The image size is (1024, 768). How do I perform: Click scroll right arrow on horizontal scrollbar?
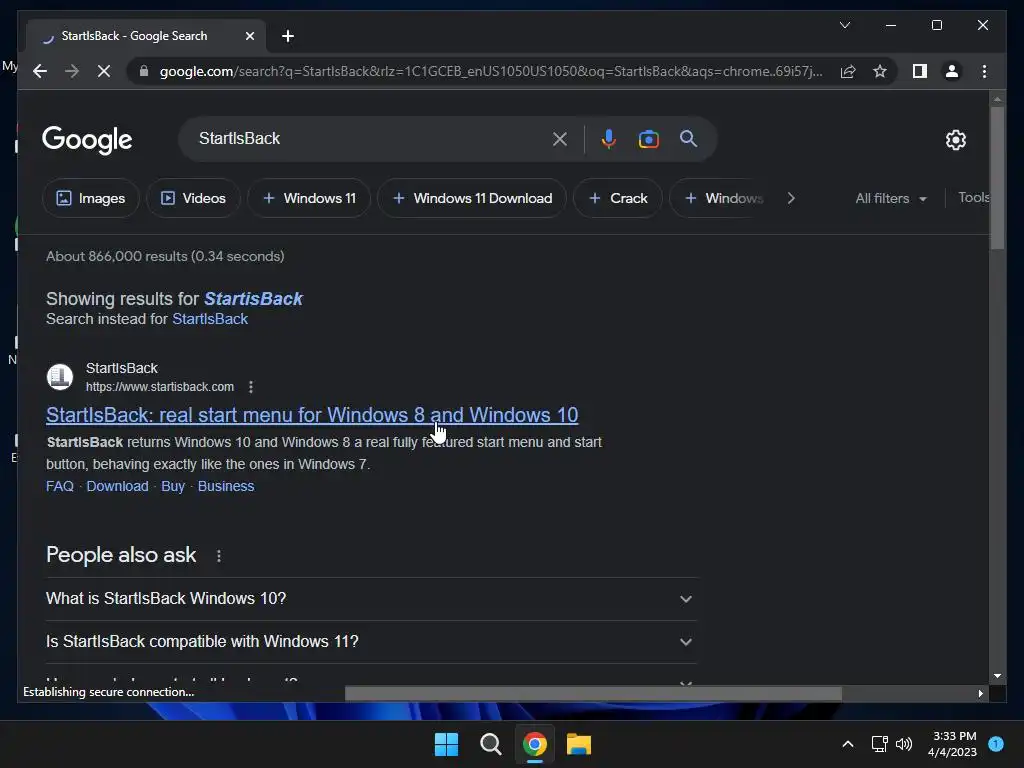point(980,693)
